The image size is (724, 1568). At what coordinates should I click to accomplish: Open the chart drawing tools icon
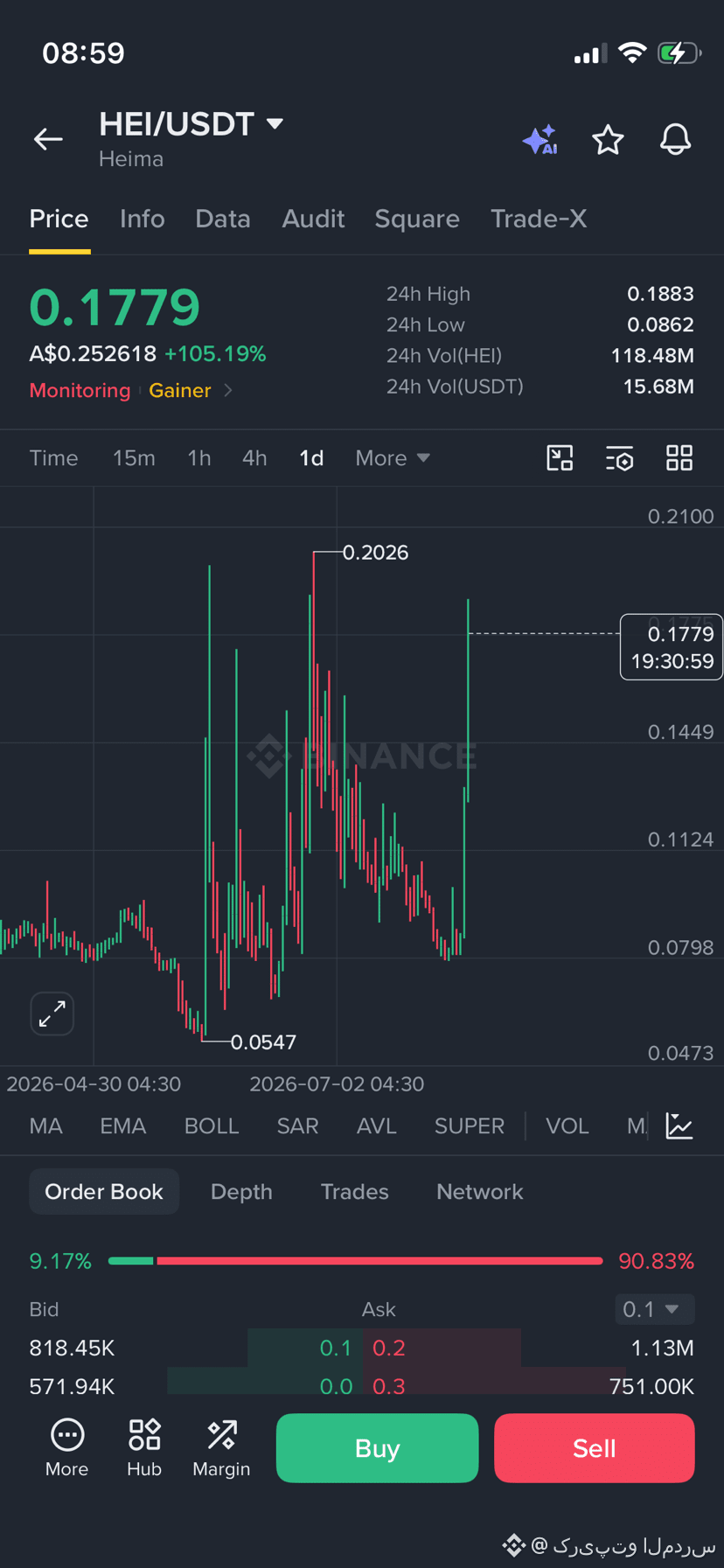(560, 458)
